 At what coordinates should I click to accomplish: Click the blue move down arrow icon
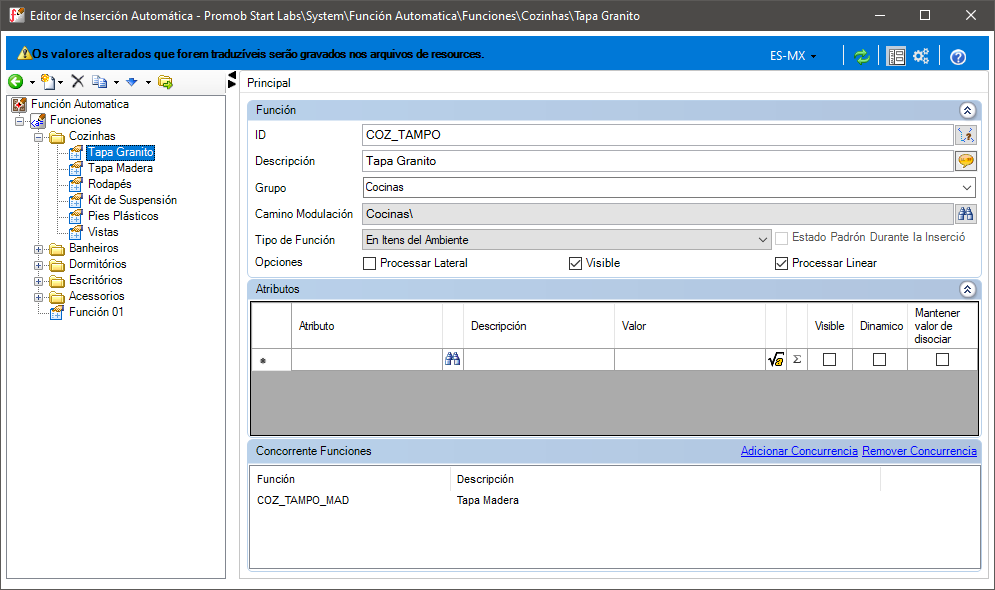click(132, 81)
